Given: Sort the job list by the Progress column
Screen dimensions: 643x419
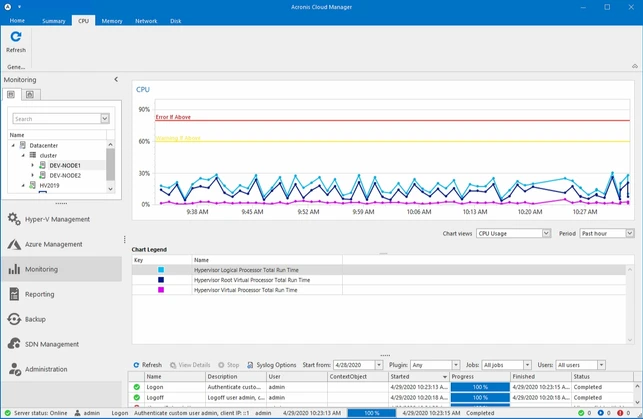Looking at the screenshot, I should coord(479,376).
